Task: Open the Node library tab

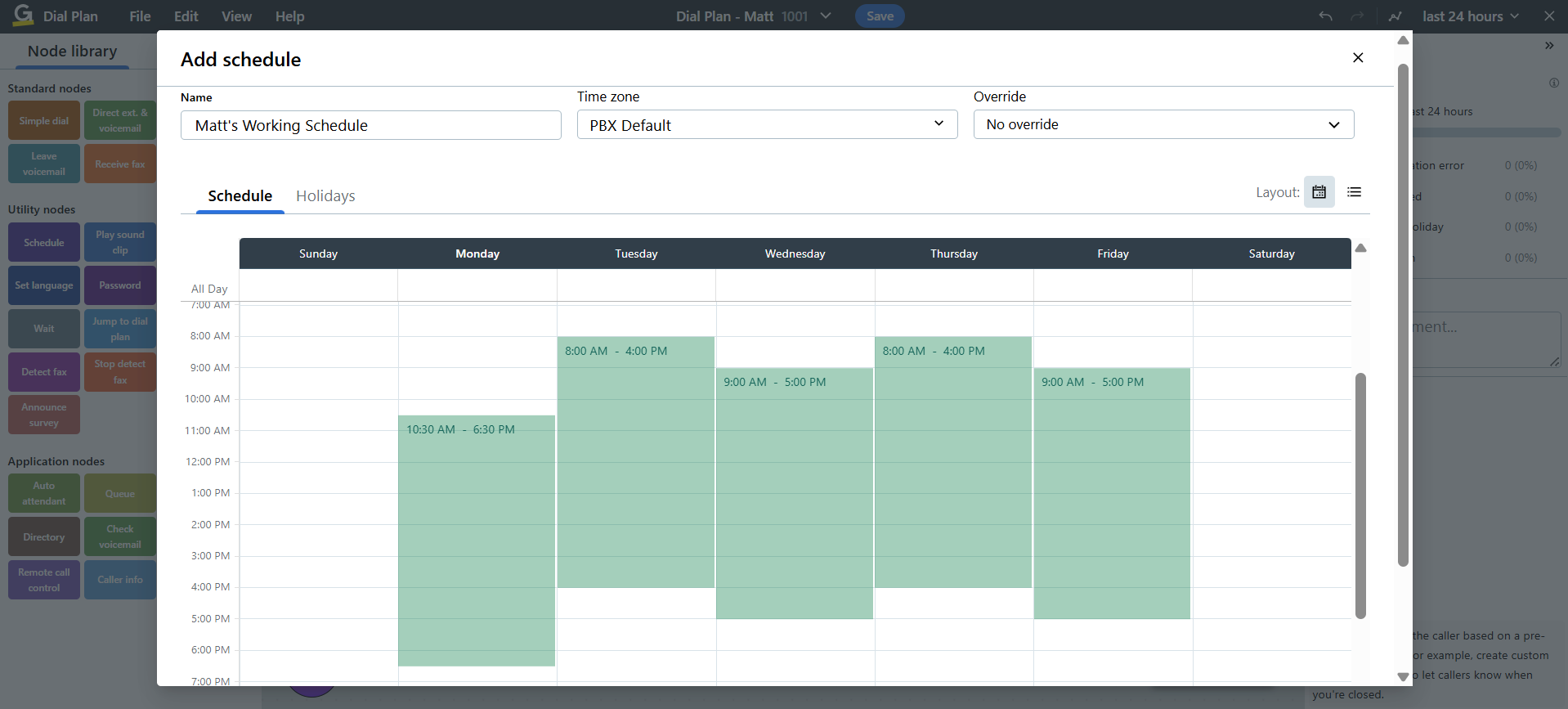Action: coord(72,51)
